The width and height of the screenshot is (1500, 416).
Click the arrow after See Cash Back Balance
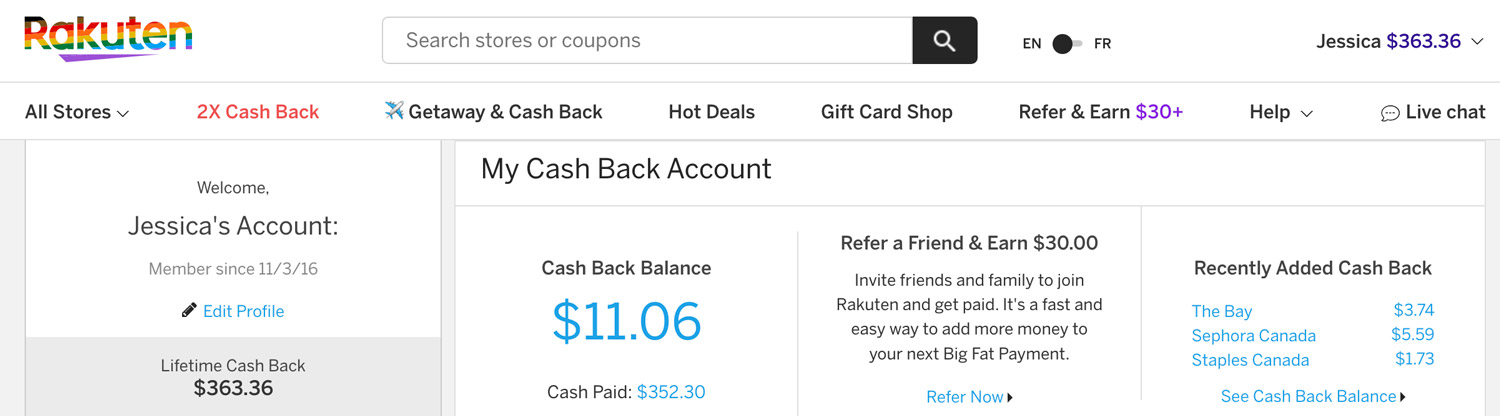(1403, 397)
